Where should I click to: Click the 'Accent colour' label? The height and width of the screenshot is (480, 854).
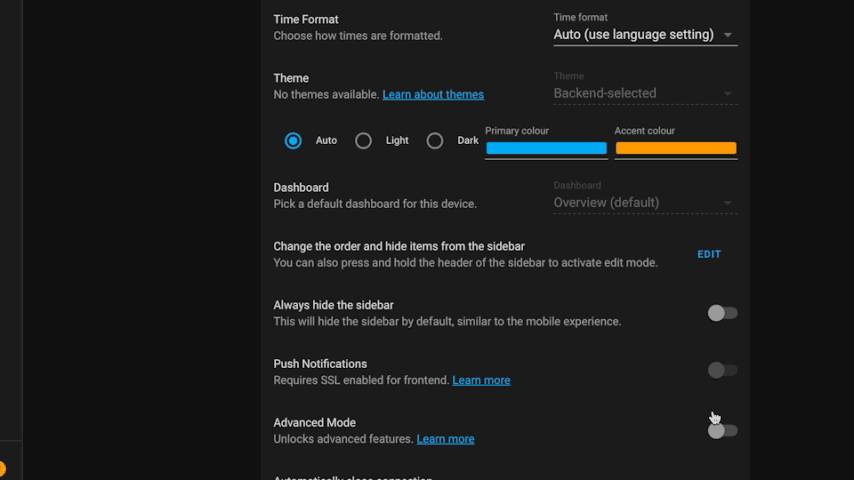point(644,131)
